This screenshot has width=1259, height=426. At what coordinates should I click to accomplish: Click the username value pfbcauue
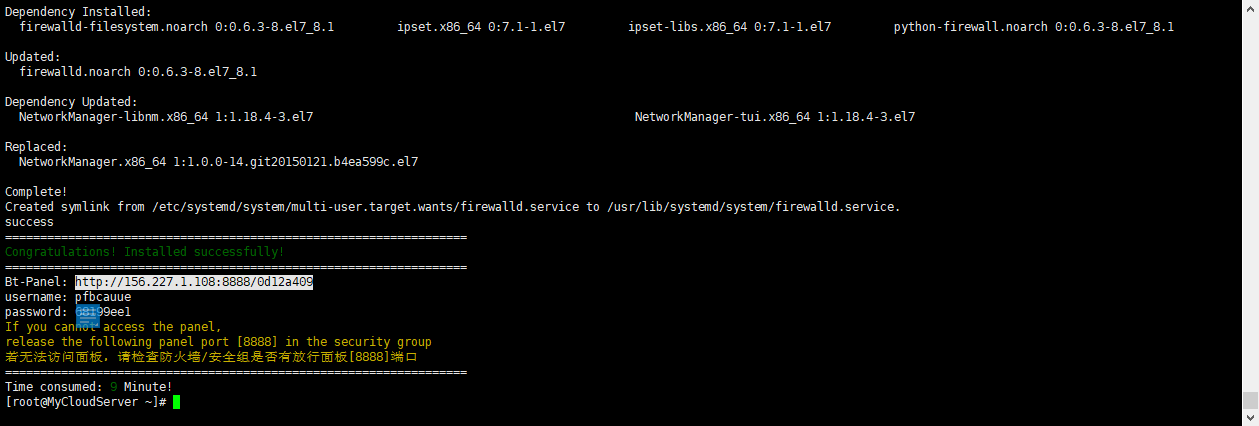(103, 297)
